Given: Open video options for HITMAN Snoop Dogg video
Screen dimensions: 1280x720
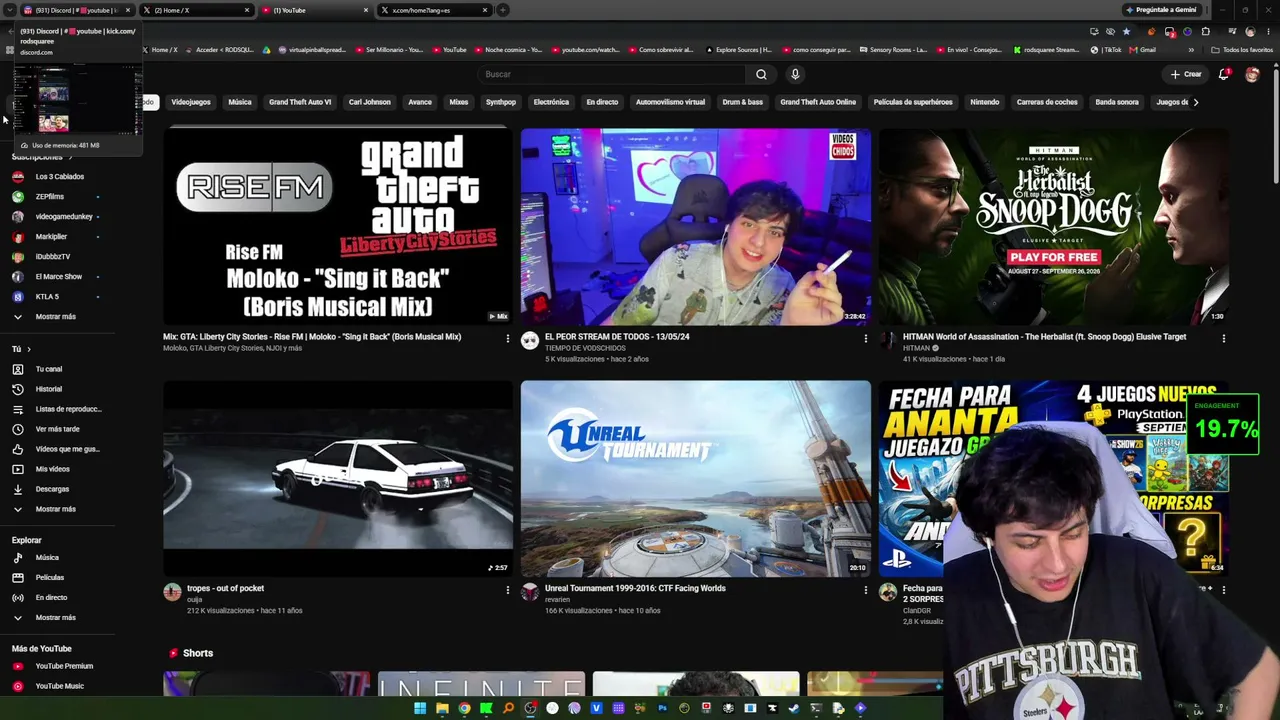Looking at the screenshot, I should (x=1223, y=339).
